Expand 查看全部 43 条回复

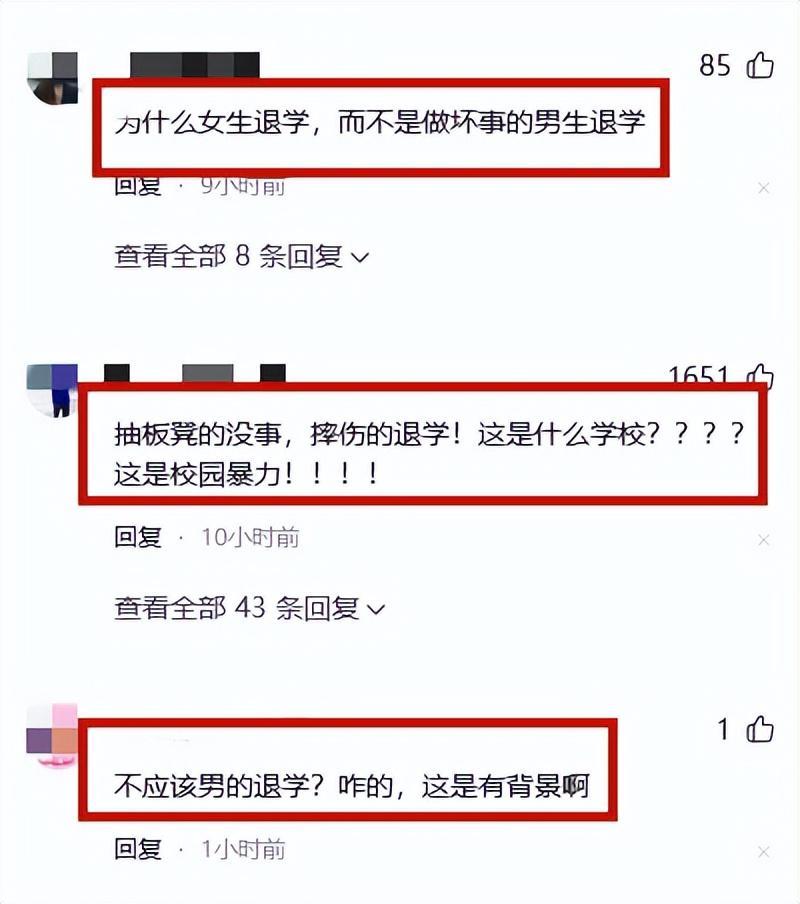(249, 608)
